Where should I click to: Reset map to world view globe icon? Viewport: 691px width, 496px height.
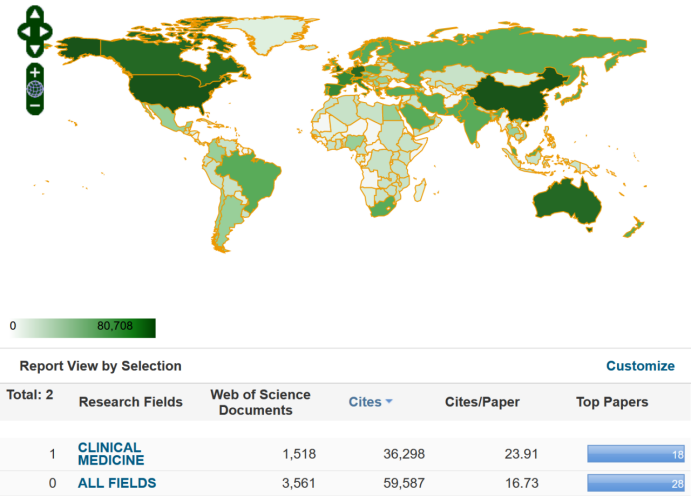coord(35,89)
